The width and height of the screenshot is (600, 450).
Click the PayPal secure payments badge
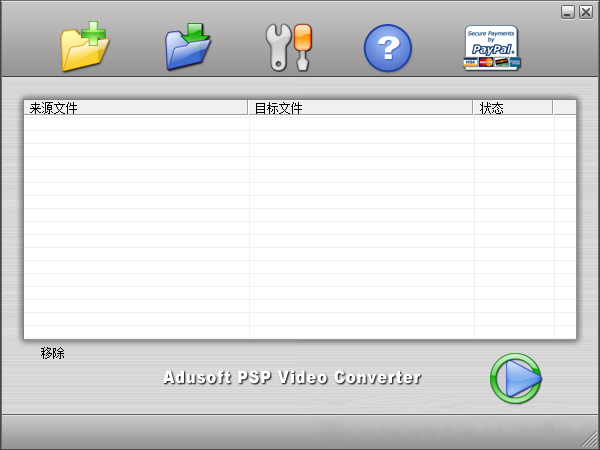[x=492, y=48]
